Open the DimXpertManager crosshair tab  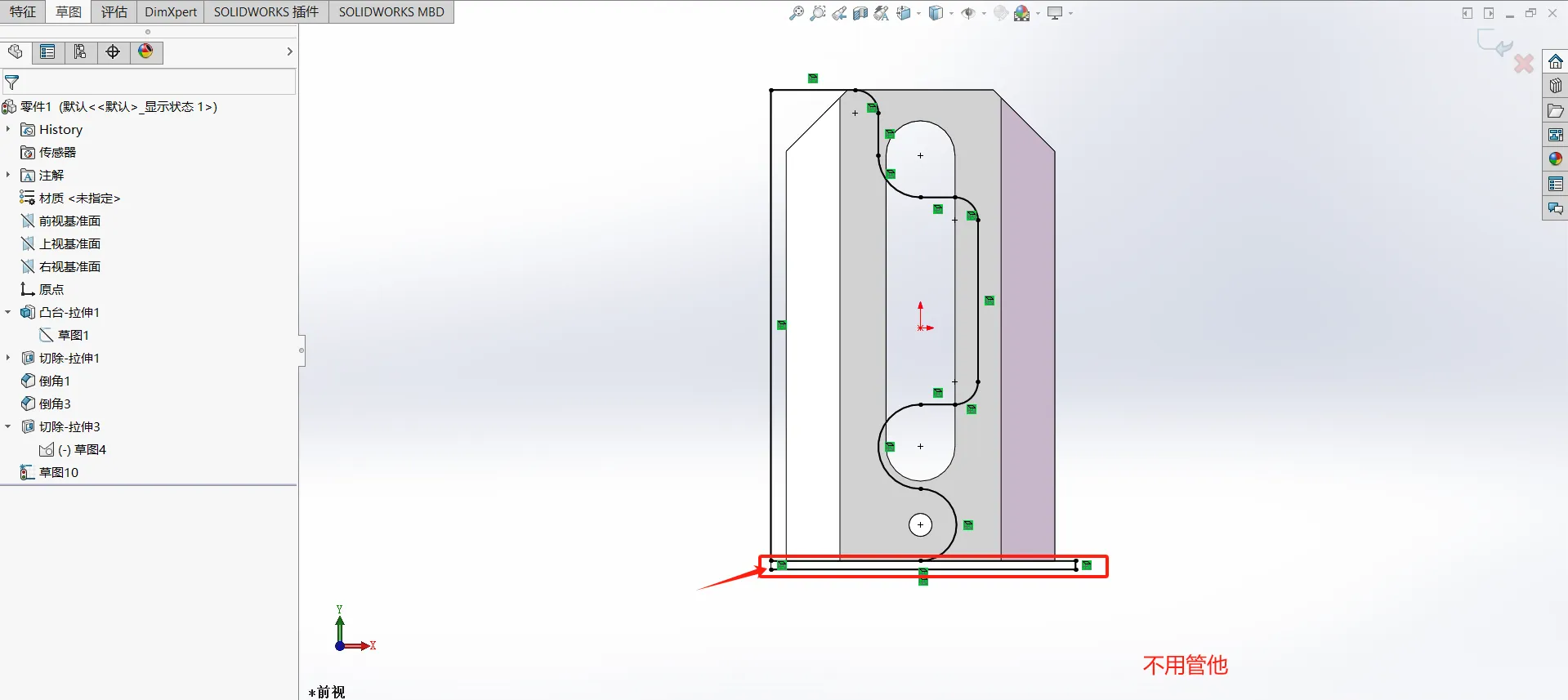coord(114,52)
